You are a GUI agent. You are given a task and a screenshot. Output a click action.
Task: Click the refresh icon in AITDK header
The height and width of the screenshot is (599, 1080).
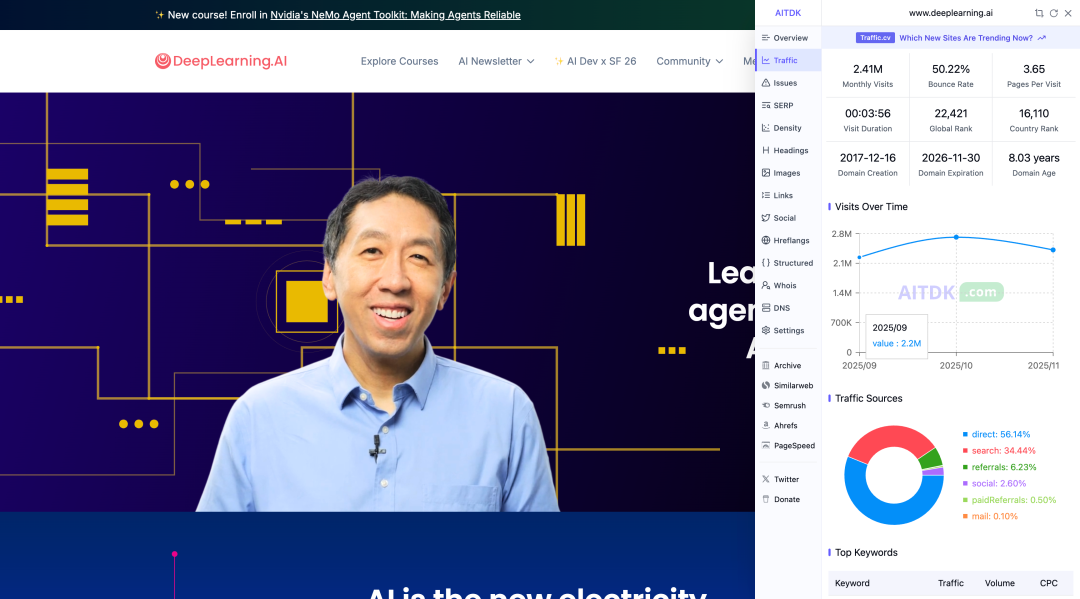pos(1053,13)
